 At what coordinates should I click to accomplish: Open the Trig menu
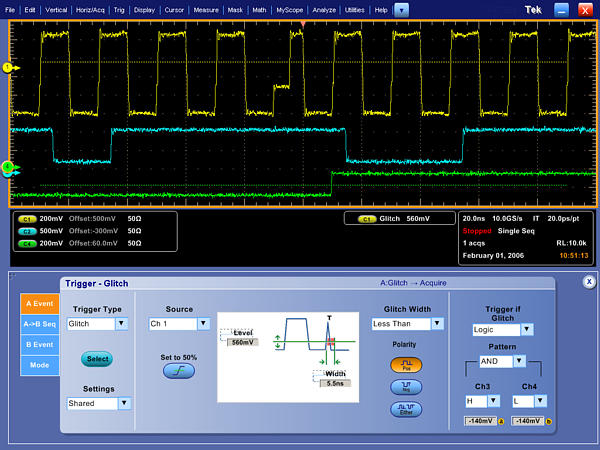(x=117, y=9)
